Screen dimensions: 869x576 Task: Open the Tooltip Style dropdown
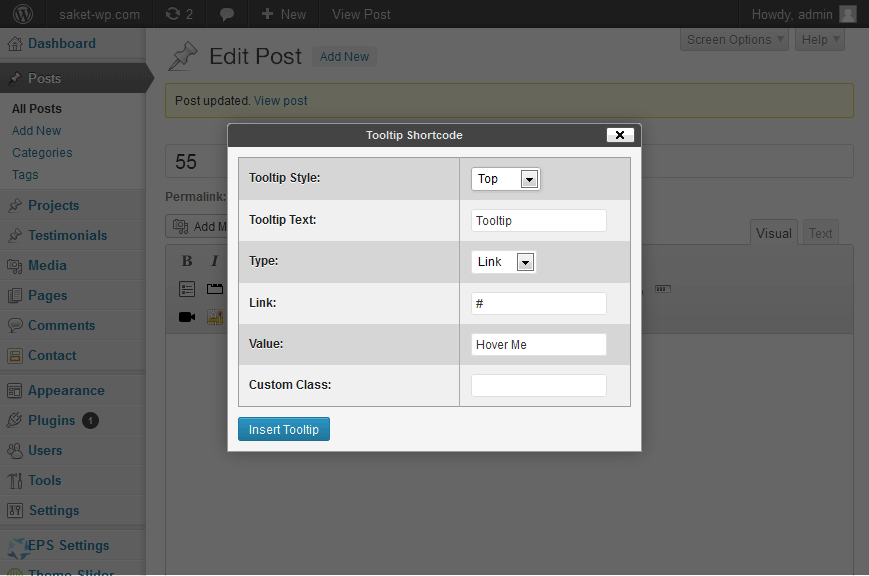(505, 179)
